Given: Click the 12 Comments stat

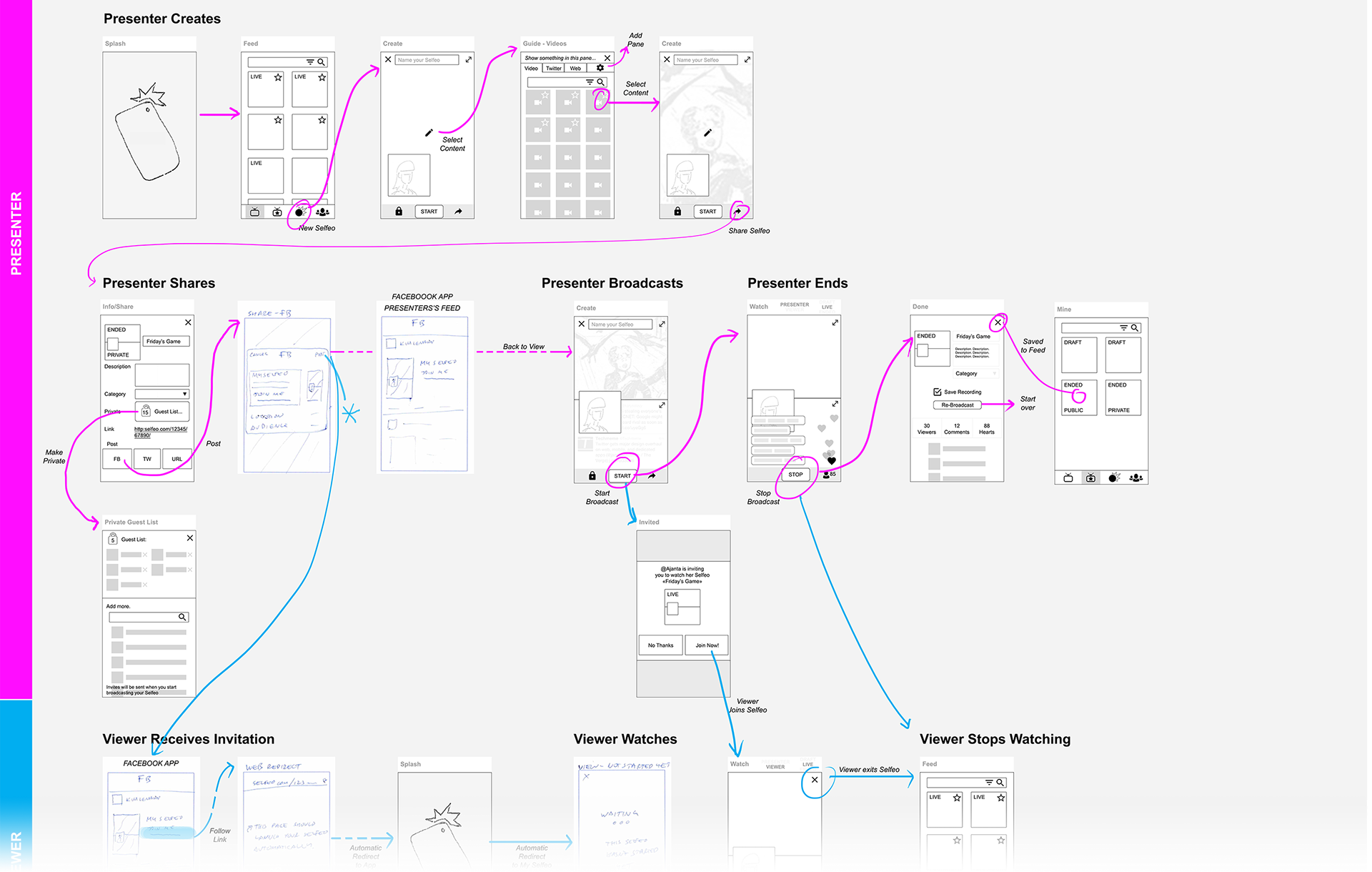Looking at the screenshot, I should 956,429.
